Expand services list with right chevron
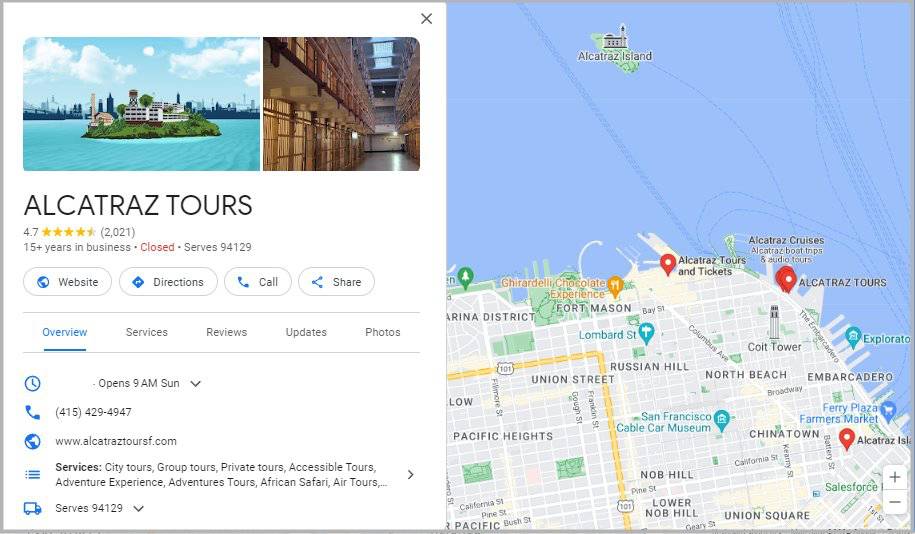This screenshot has height=534, width=915. click(411, 474)
